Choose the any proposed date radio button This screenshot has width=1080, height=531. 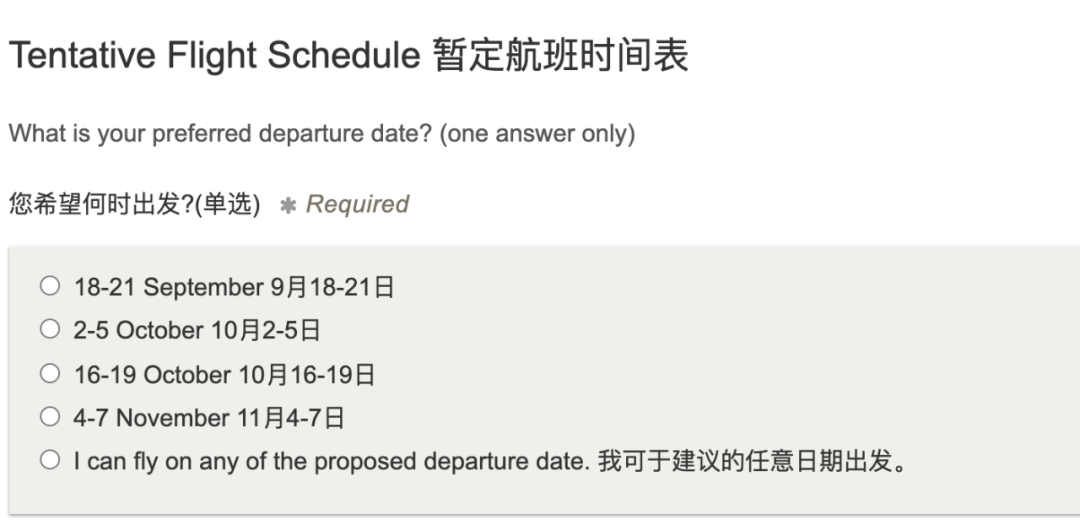coord(50,460)
